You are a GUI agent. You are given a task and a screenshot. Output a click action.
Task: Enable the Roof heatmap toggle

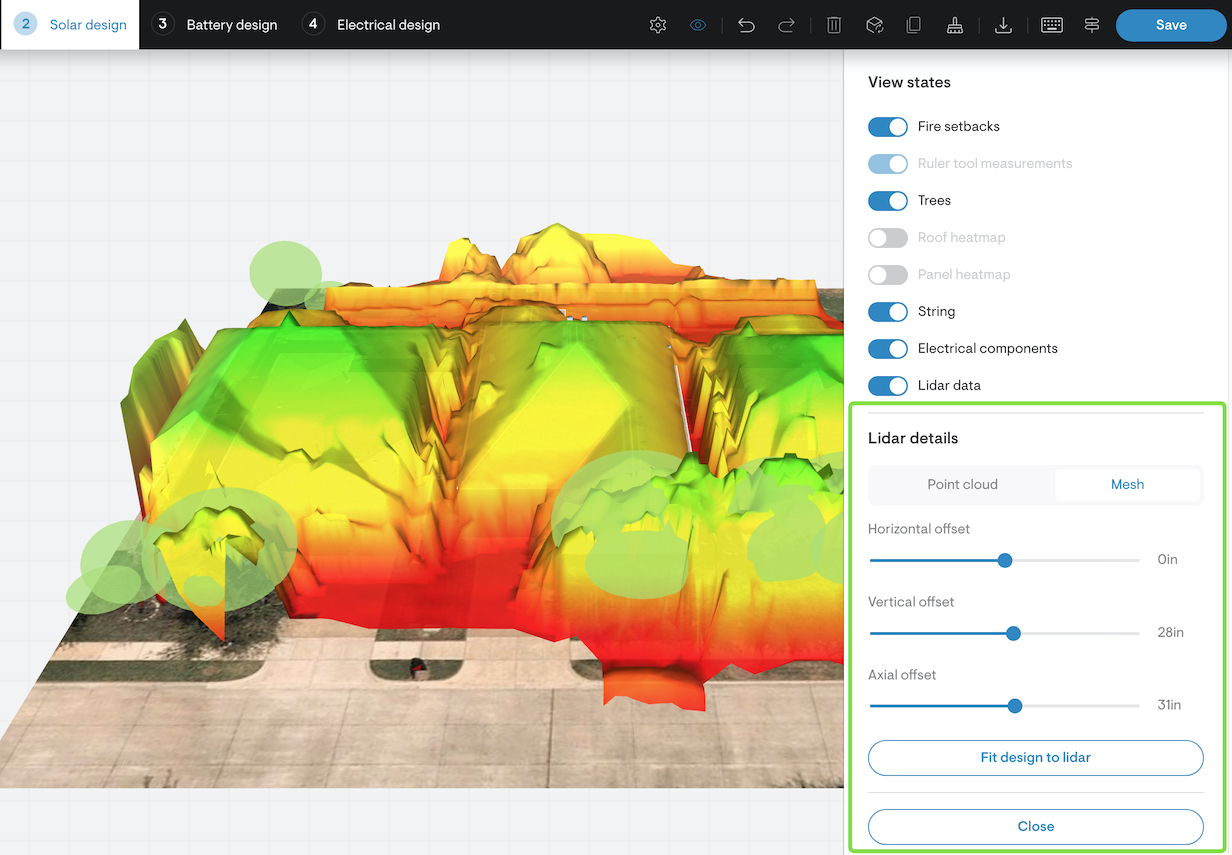coord(887,238)
